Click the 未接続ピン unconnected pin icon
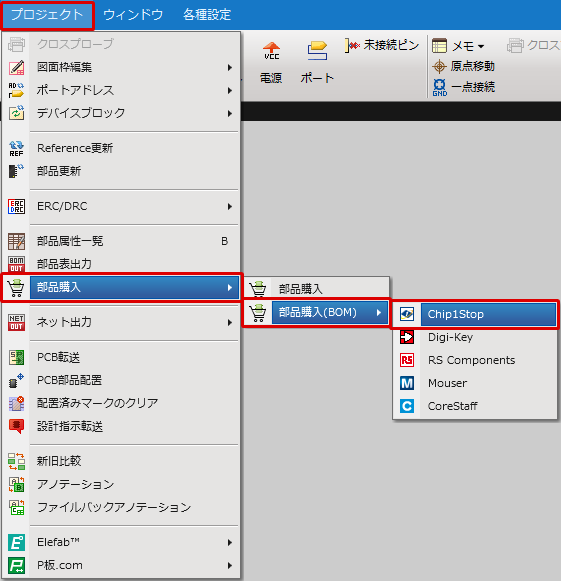The image size is (561, 581). (352, 45)
